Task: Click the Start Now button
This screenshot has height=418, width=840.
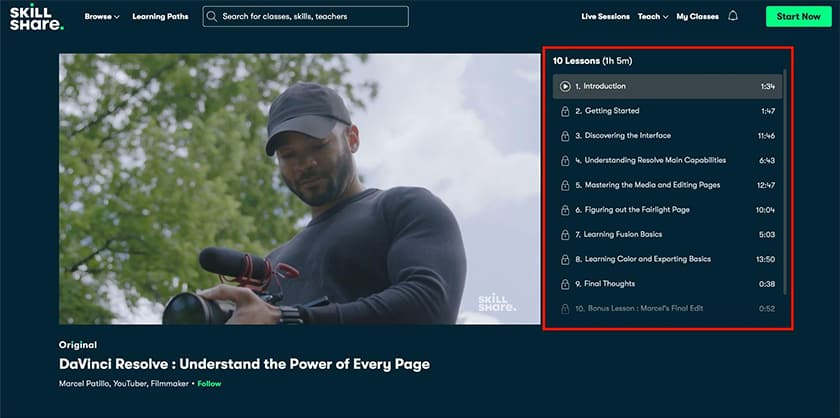Action: pos(798,17)
